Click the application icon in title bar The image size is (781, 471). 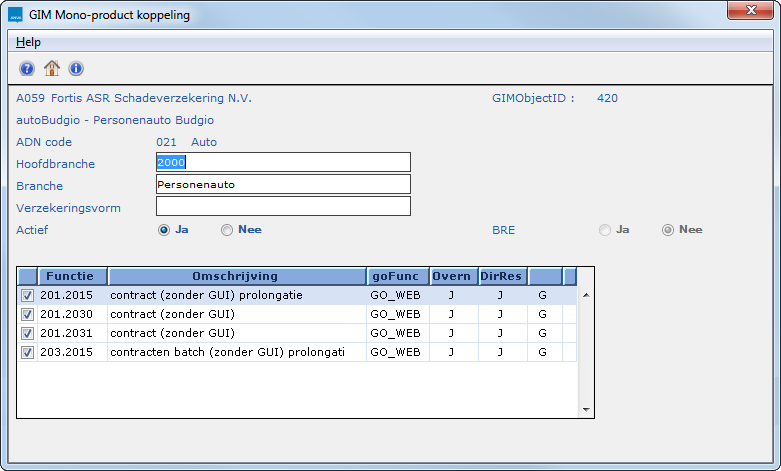[x=15, y=15]
